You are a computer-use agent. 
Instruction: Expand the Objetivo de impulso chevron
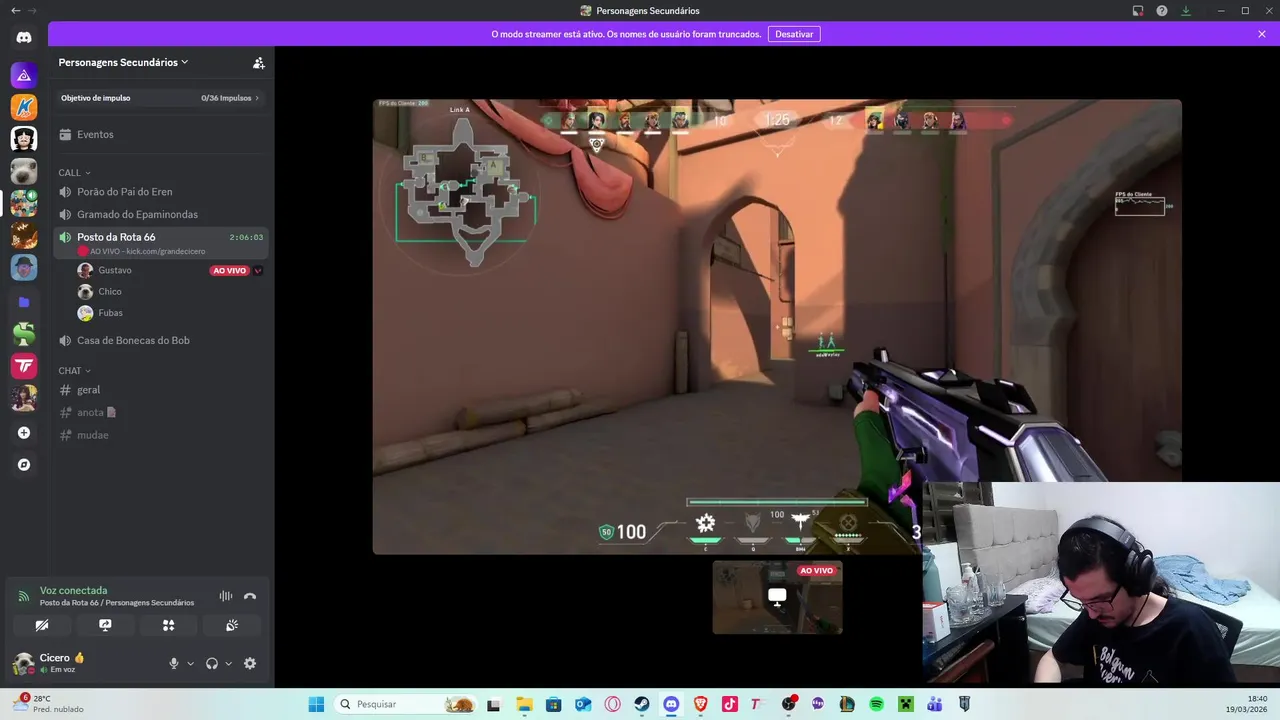257,98
